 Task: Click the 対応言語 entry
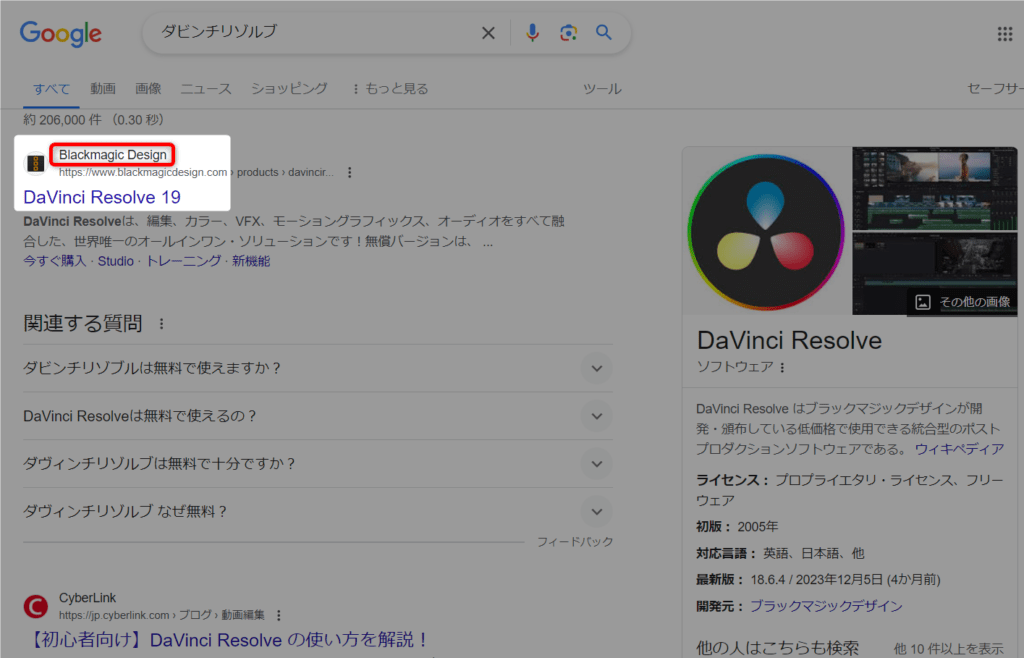coord(780,554)
